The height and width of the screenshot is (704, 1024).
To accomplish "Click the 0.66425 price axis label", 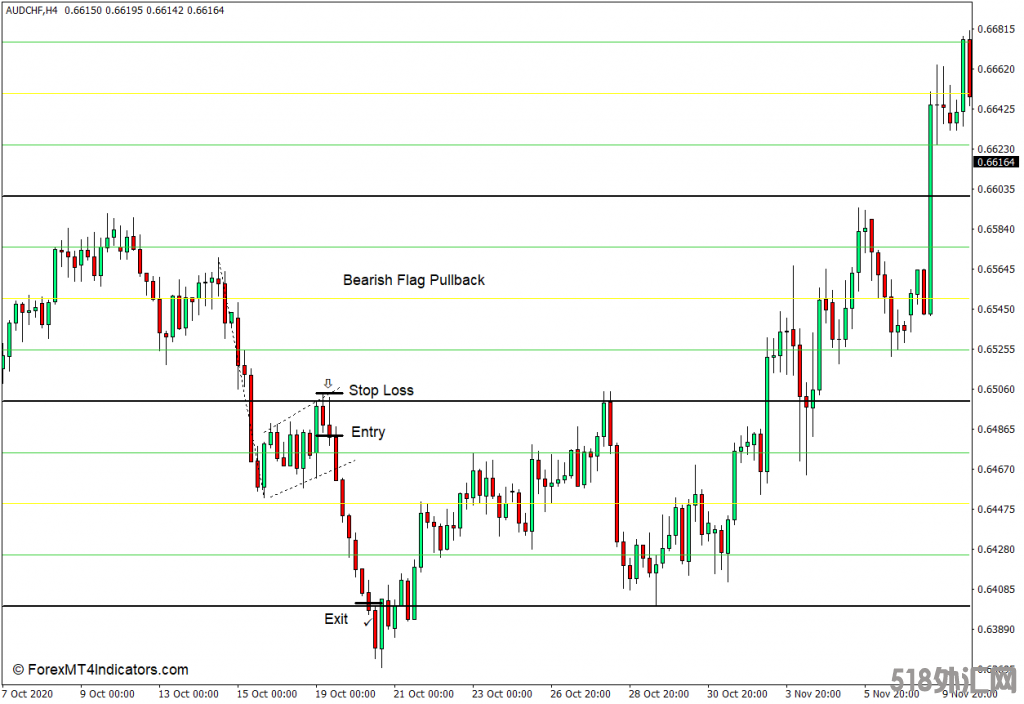I will [x=997, y=109].
